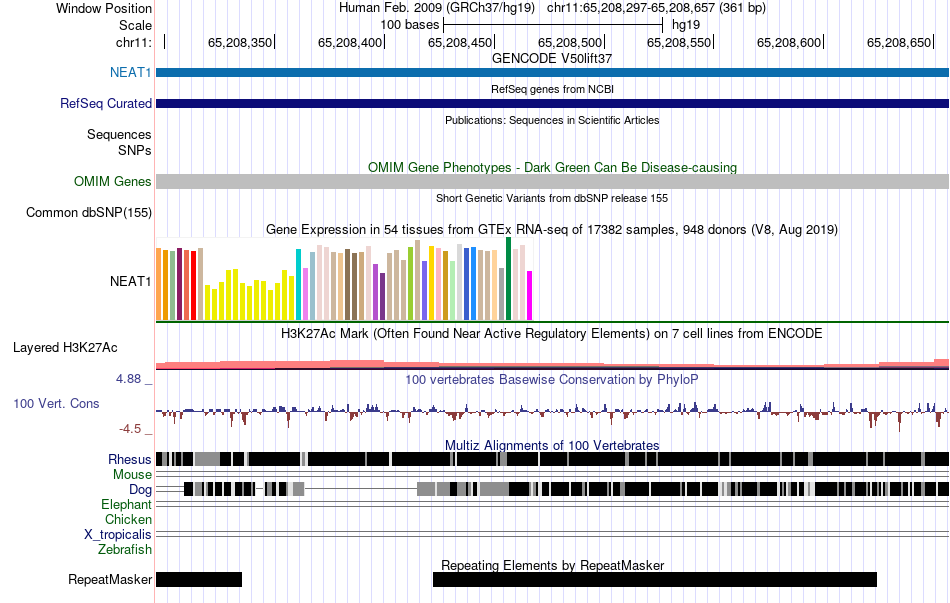Click the chr11: ruler label
The image size is (950, 603).
pyautogui.click(x=134, y=42)
